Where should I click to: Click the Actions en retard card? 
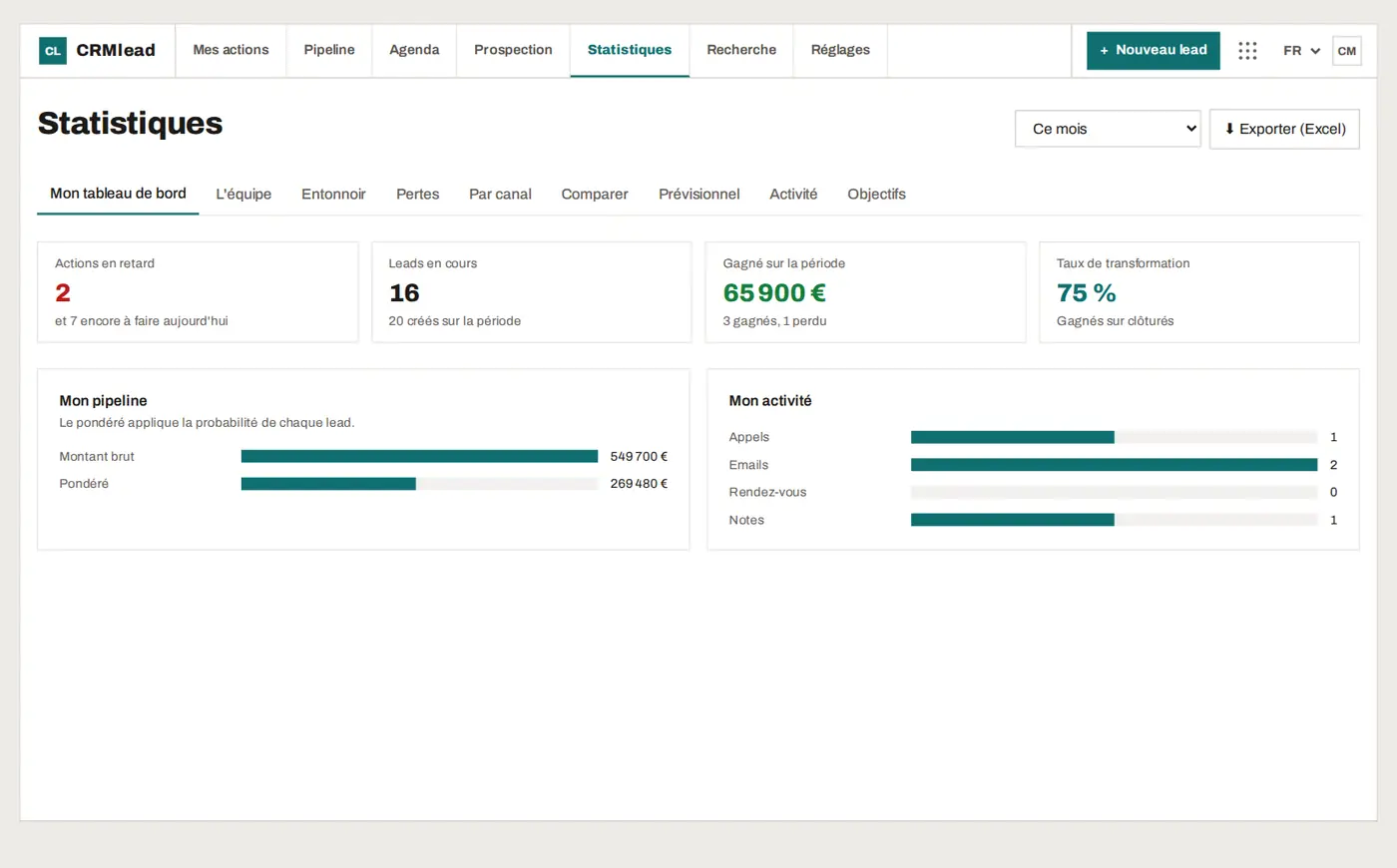coord(198,292)
